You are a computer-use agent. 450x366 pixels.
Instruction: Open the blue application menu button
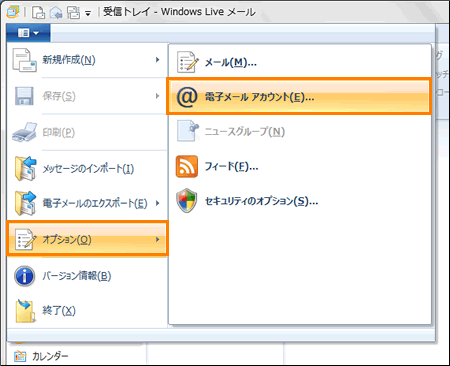(x=28, y=33)
